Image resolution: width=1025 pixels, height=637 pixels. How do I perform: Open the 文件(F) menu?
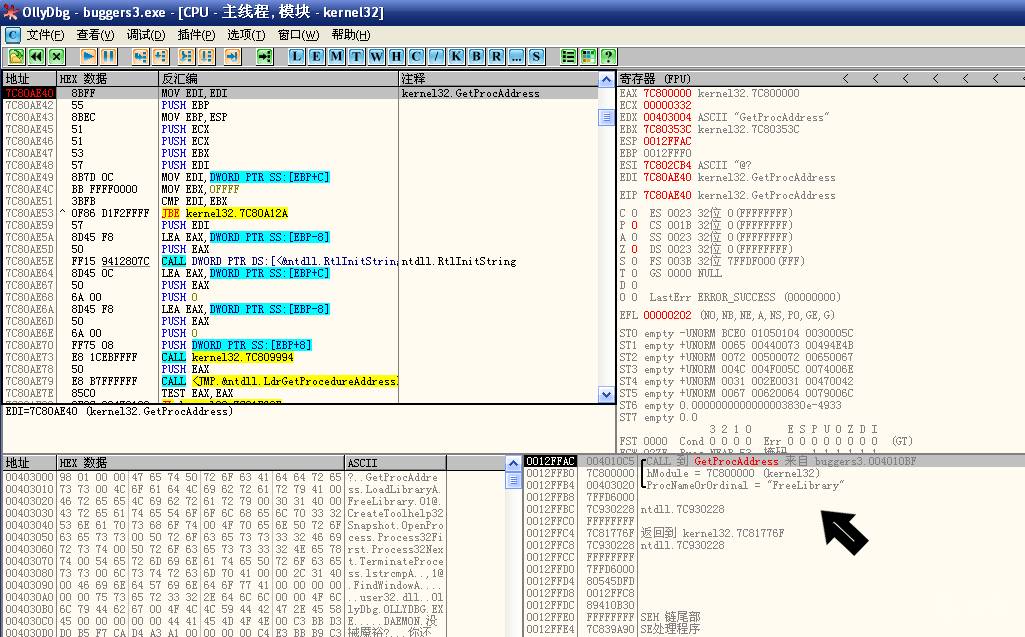coord(45,35)
